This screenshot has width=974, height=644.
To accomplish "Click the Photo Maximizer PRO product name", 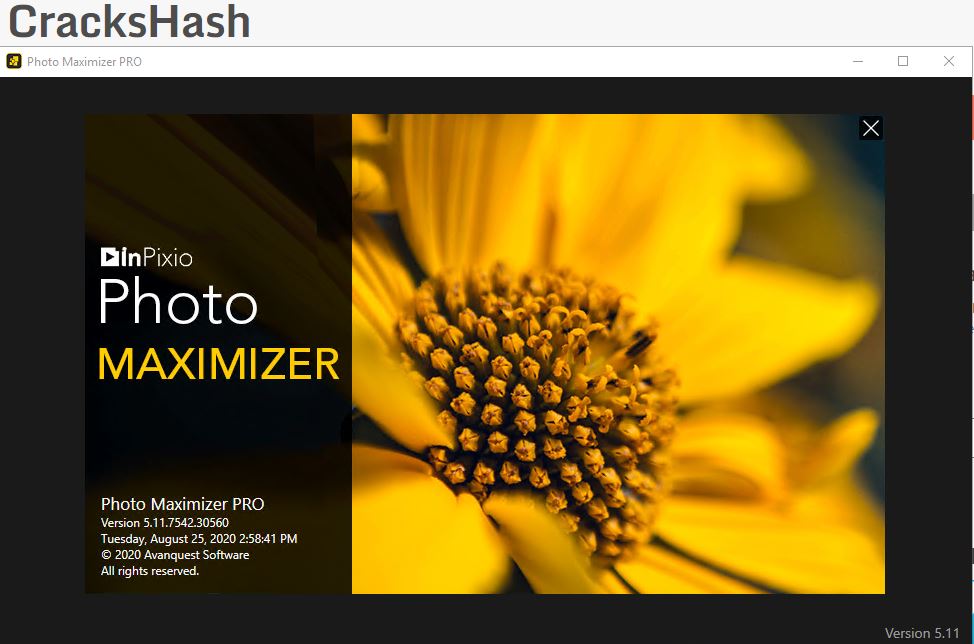I will pyautogui.click(x=183, y=504).
